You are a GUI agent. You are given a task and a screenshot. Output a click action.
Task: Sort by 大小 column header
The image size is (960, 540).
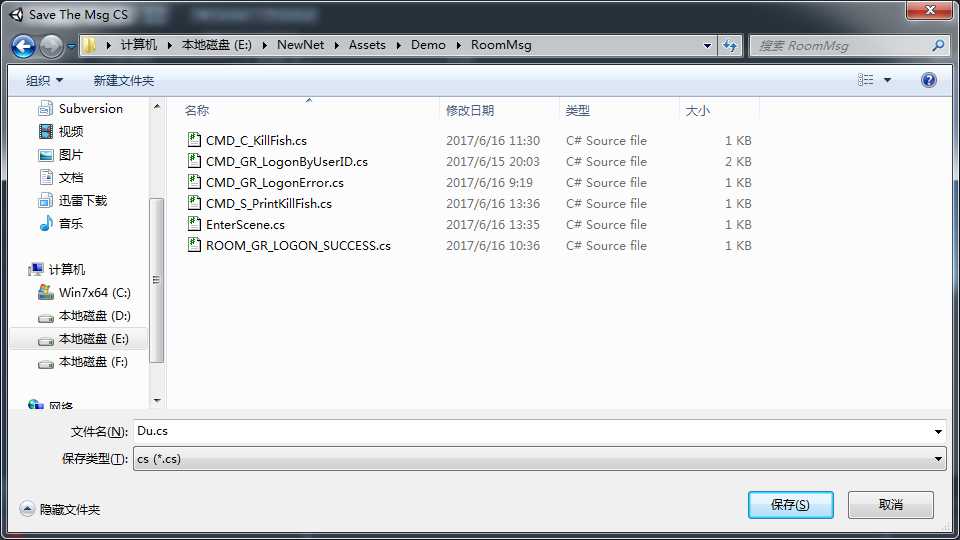tap(697, 110)
